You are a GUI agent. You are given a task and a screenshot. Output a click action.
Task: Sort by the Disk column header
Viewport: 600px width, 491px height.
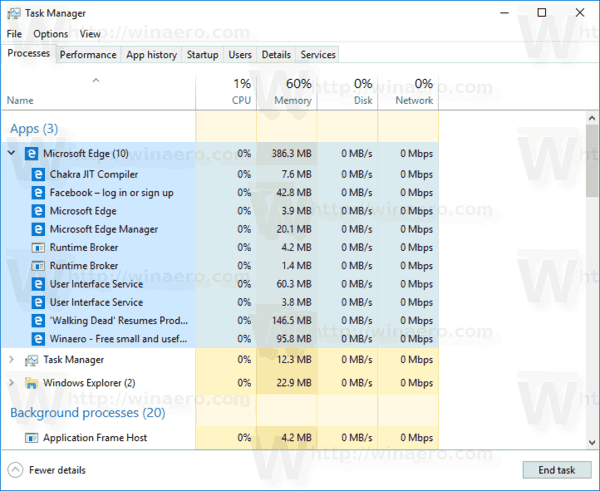(347, 93)
